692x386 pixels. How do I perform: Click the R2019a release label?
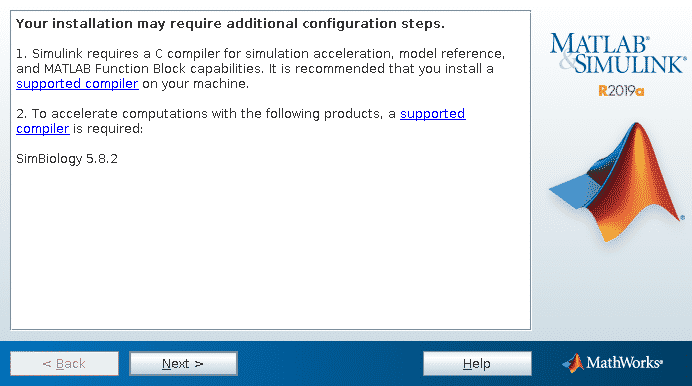621,91
